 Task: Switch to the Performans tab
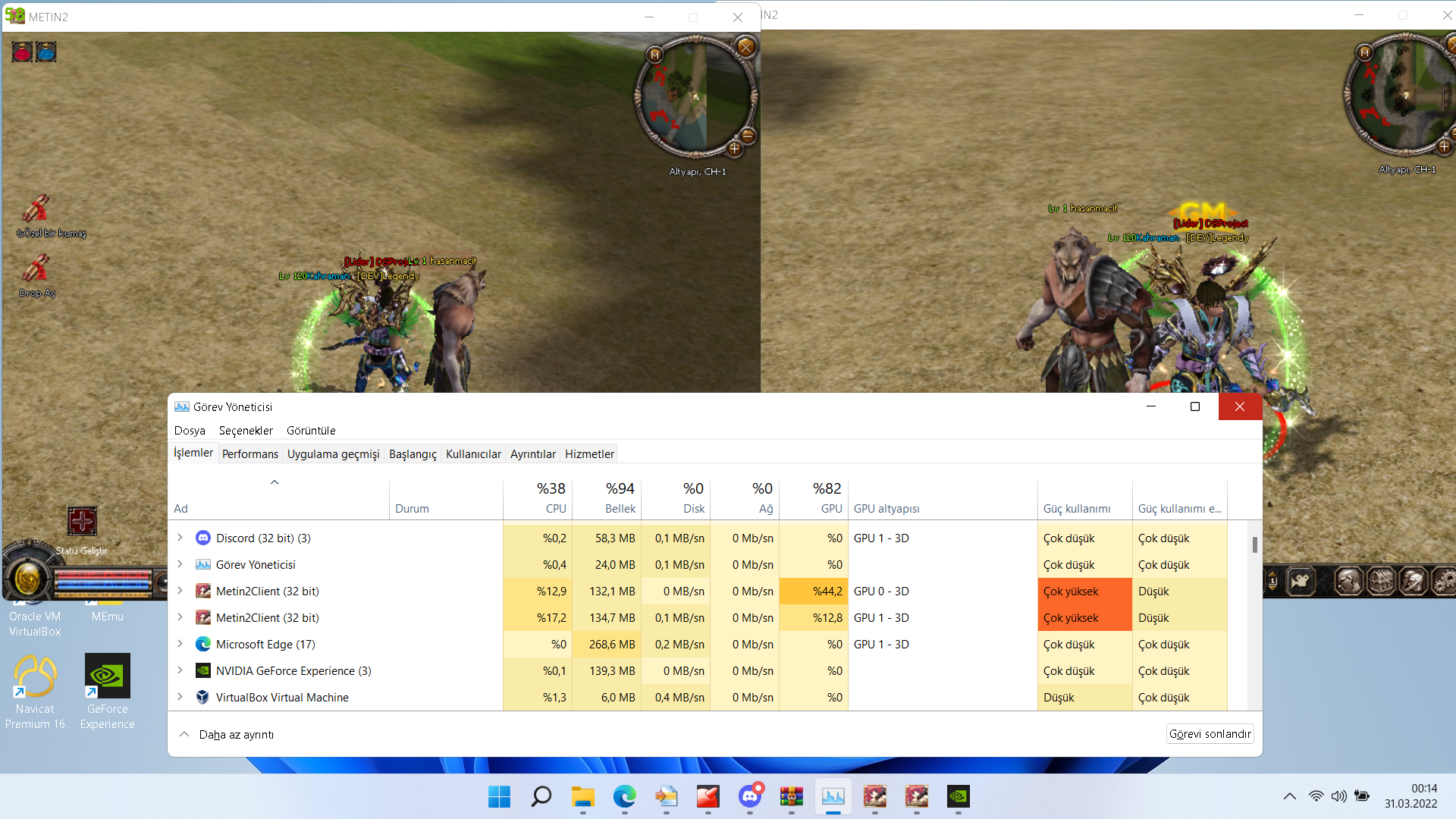pyautogui.click(x=250, y=453)
